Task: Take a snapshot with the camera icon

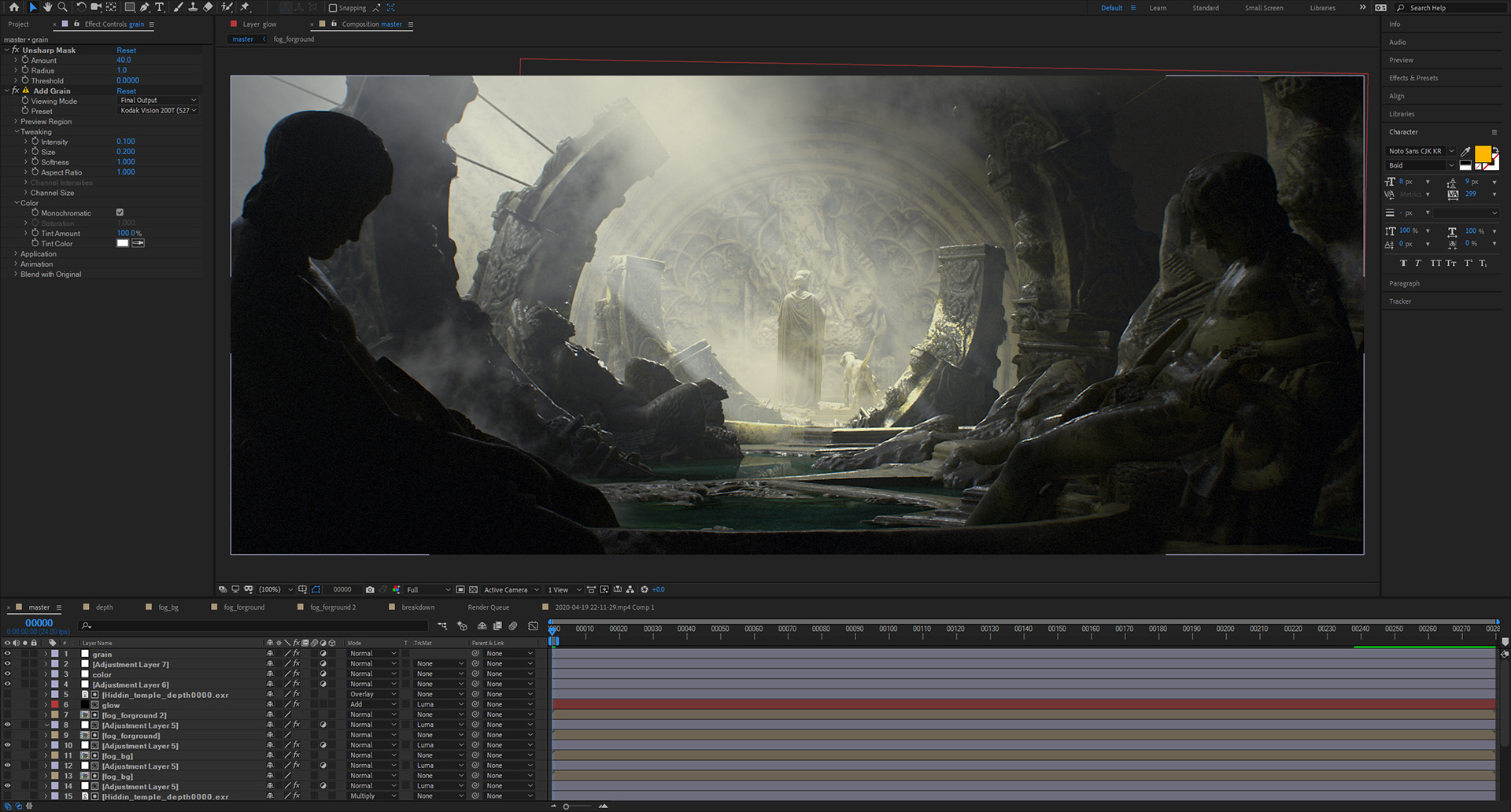Action: coord(370,589)
